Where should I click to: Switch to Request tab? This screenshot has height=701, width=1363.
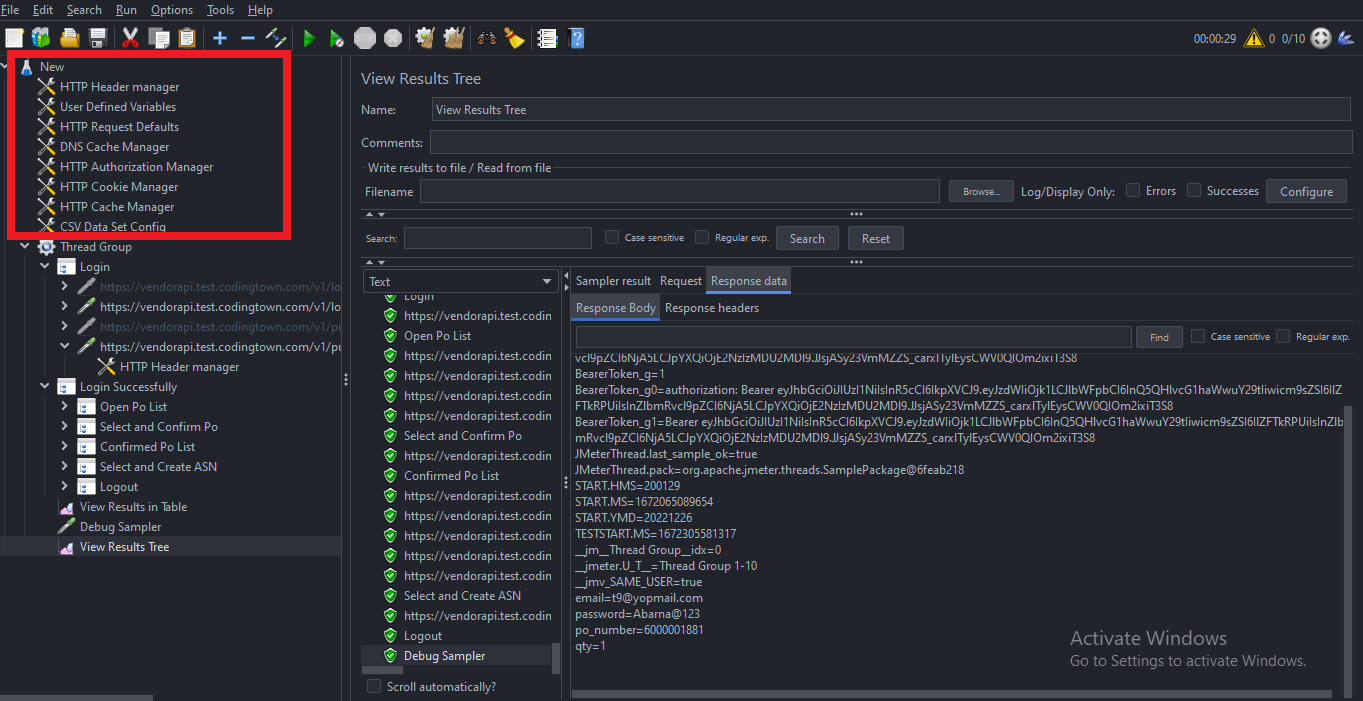[681, 281]
